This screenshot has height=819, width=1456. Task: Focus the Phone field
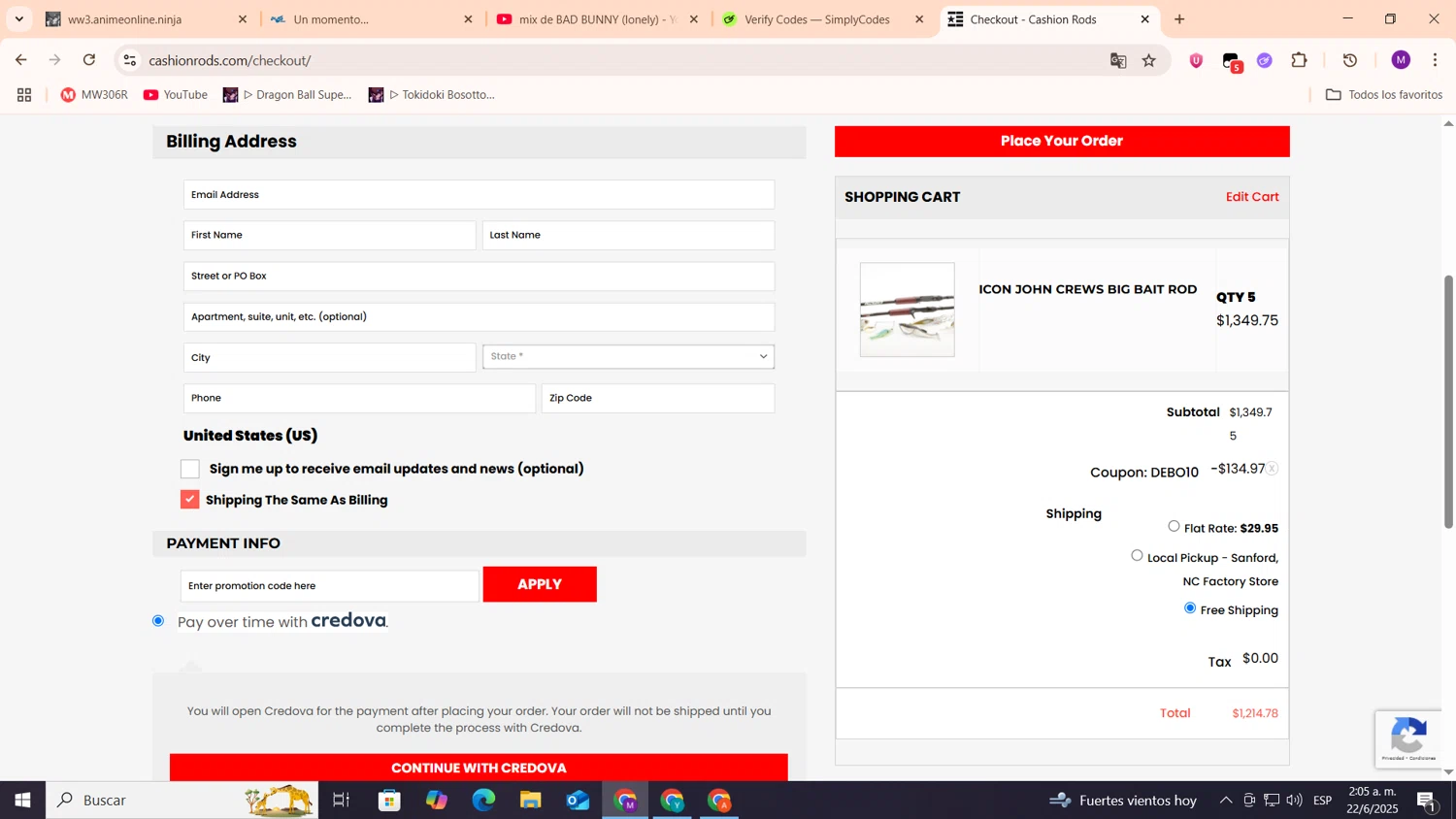click(359, 398)
